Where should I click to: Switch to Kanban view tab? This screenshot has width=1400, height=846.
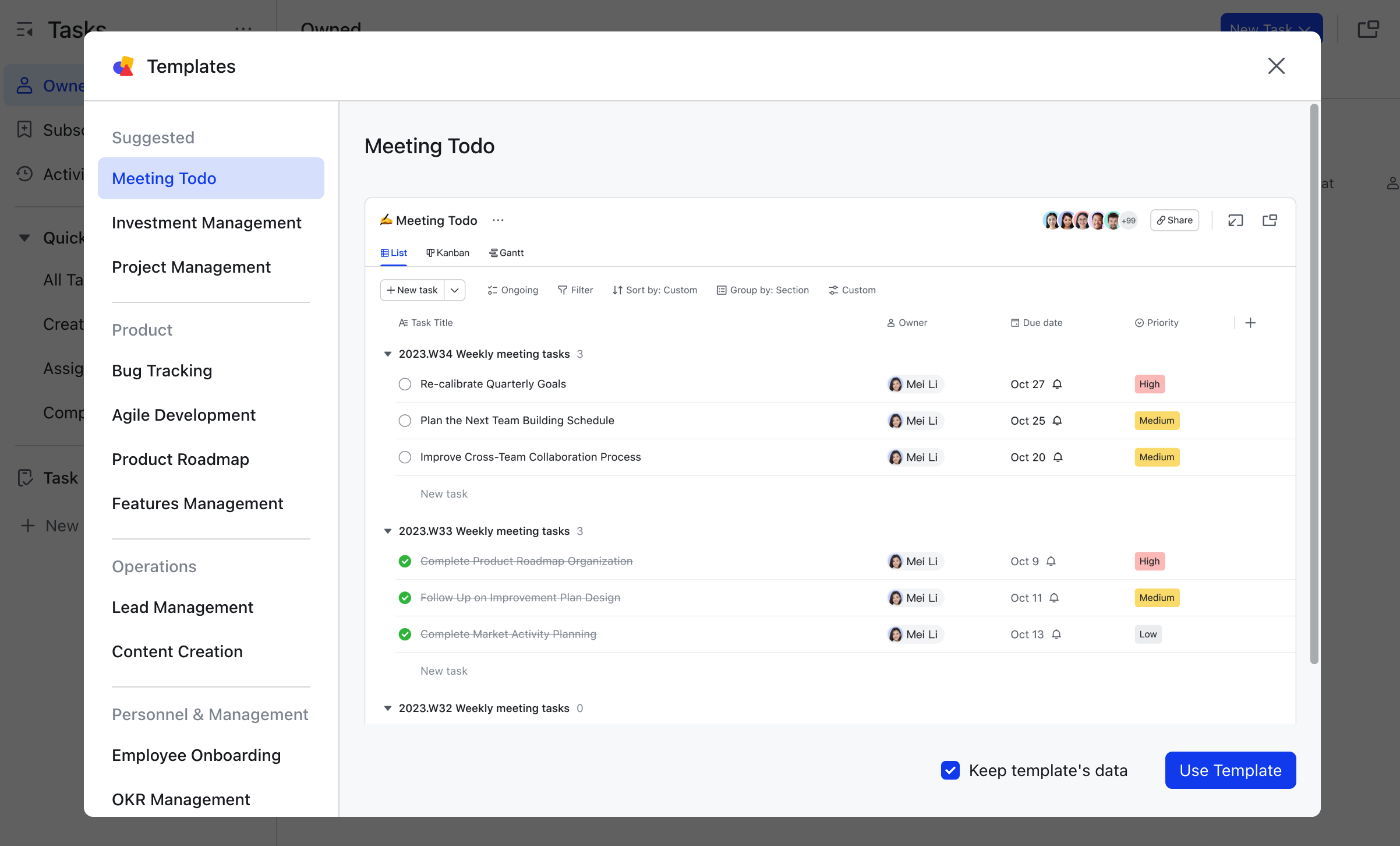click(447, 253)
